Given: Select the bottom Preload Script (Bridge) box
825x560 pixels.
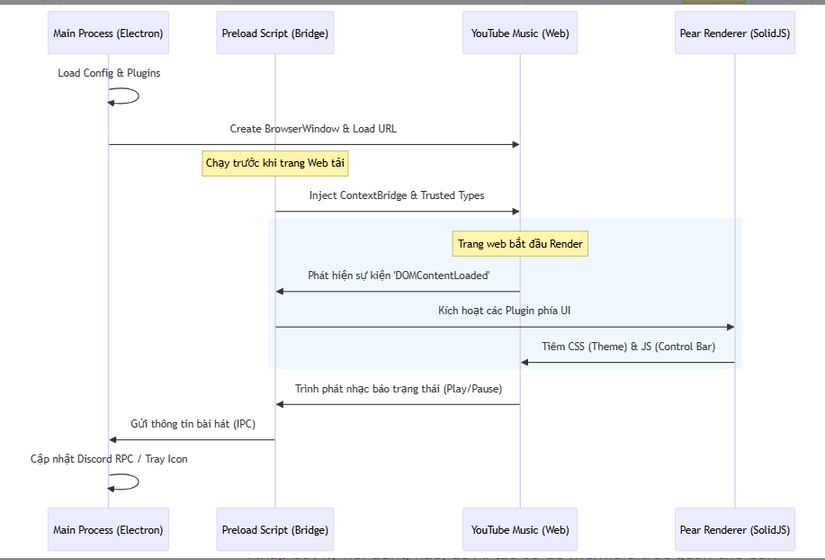Looking at the screenshot, I should coord(275,529).
